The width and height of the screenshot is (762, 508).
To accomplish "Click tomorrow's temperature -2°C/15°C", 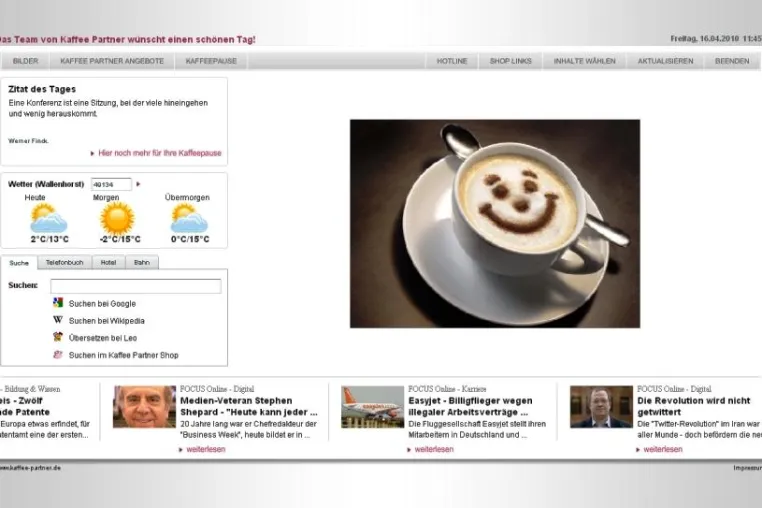I will 120,239.
